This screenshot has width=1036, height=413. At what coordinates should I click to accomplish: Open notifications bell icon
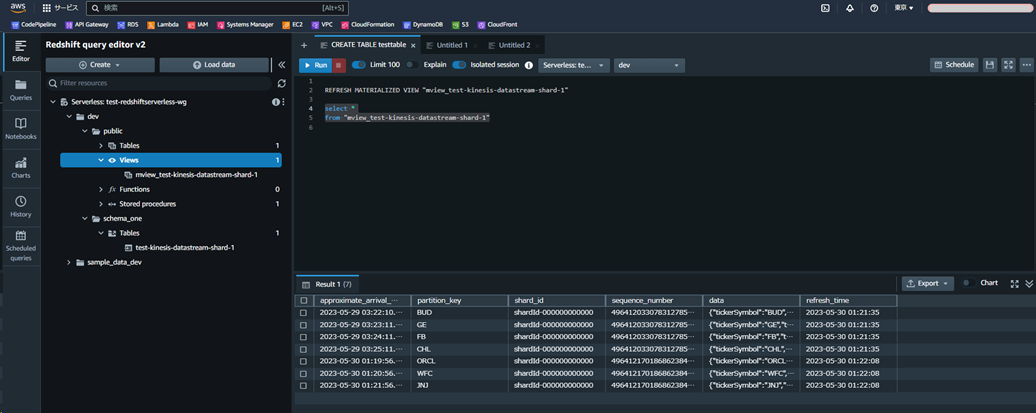tap(850, 8)
